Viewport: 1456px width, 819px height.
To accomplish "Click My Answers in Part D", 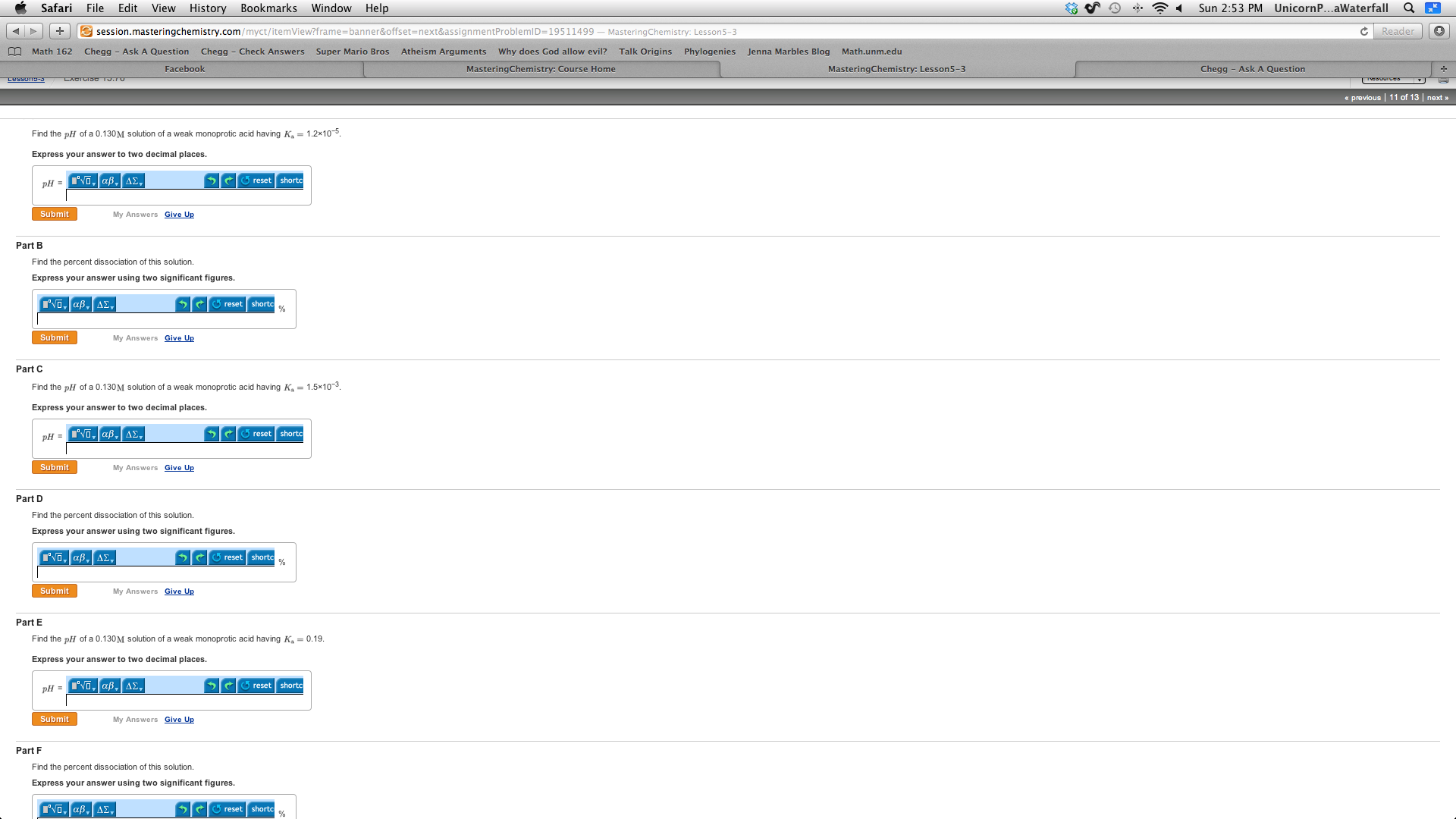I will (135, 590).
